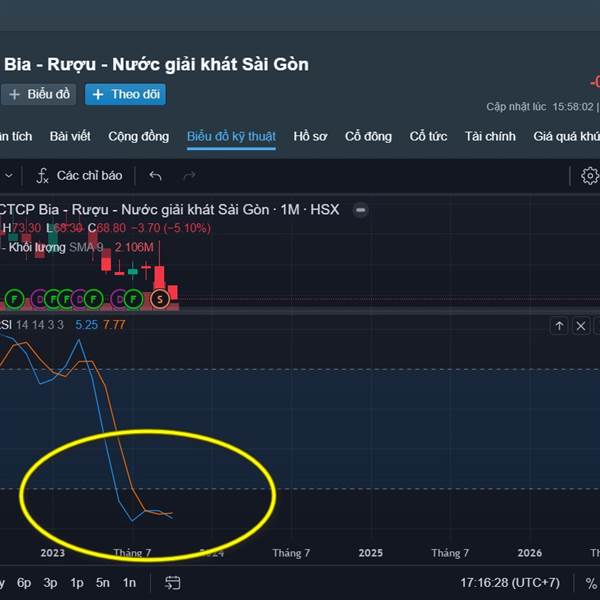Screen dimensions: 600x600
Task: Click the 2025 time axis label
Action: click(x=370, y=553)
